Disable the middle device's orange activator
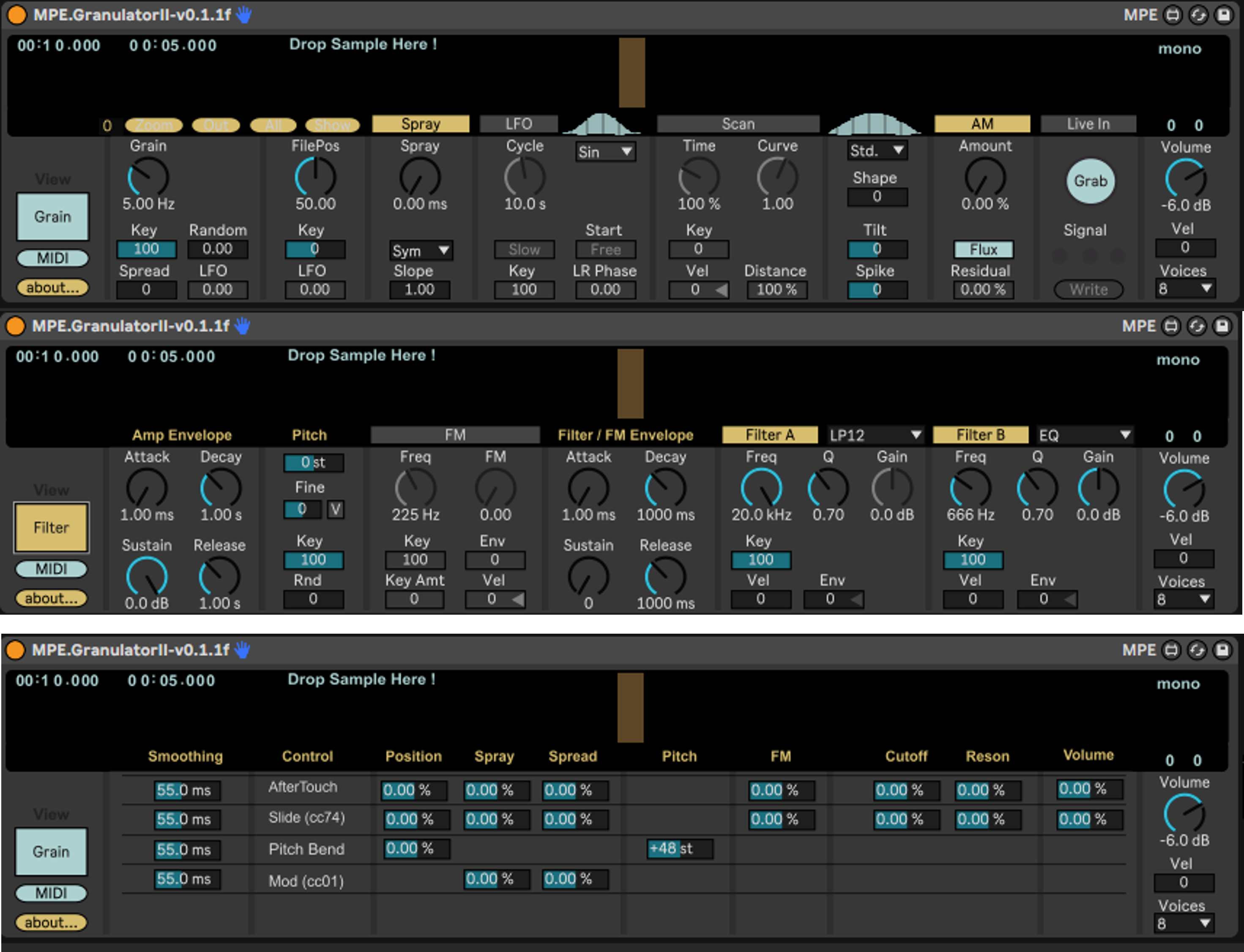 [15, 326]
